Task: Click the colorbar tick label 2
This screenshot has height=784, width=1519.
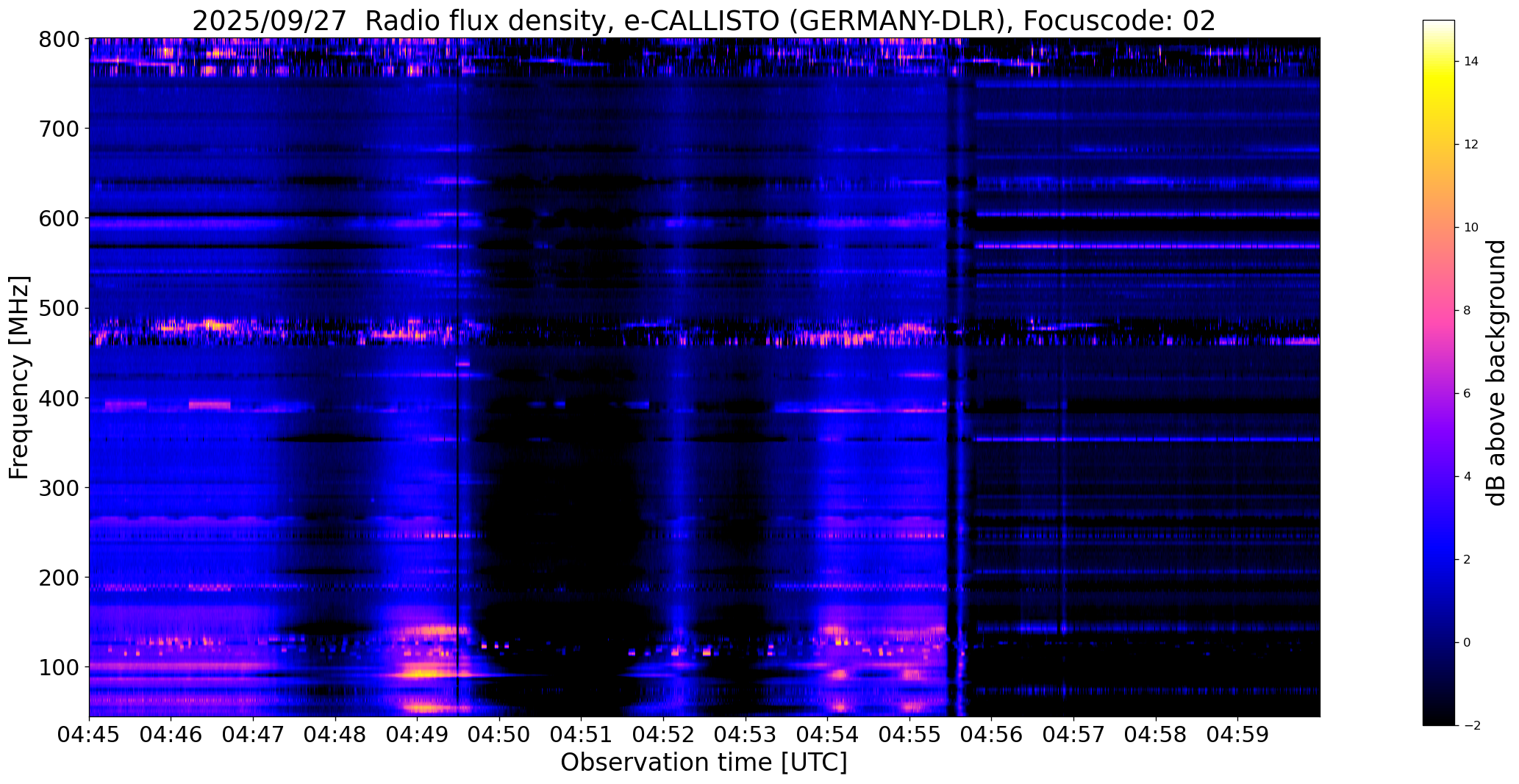Action: (x=1467, y=560)
